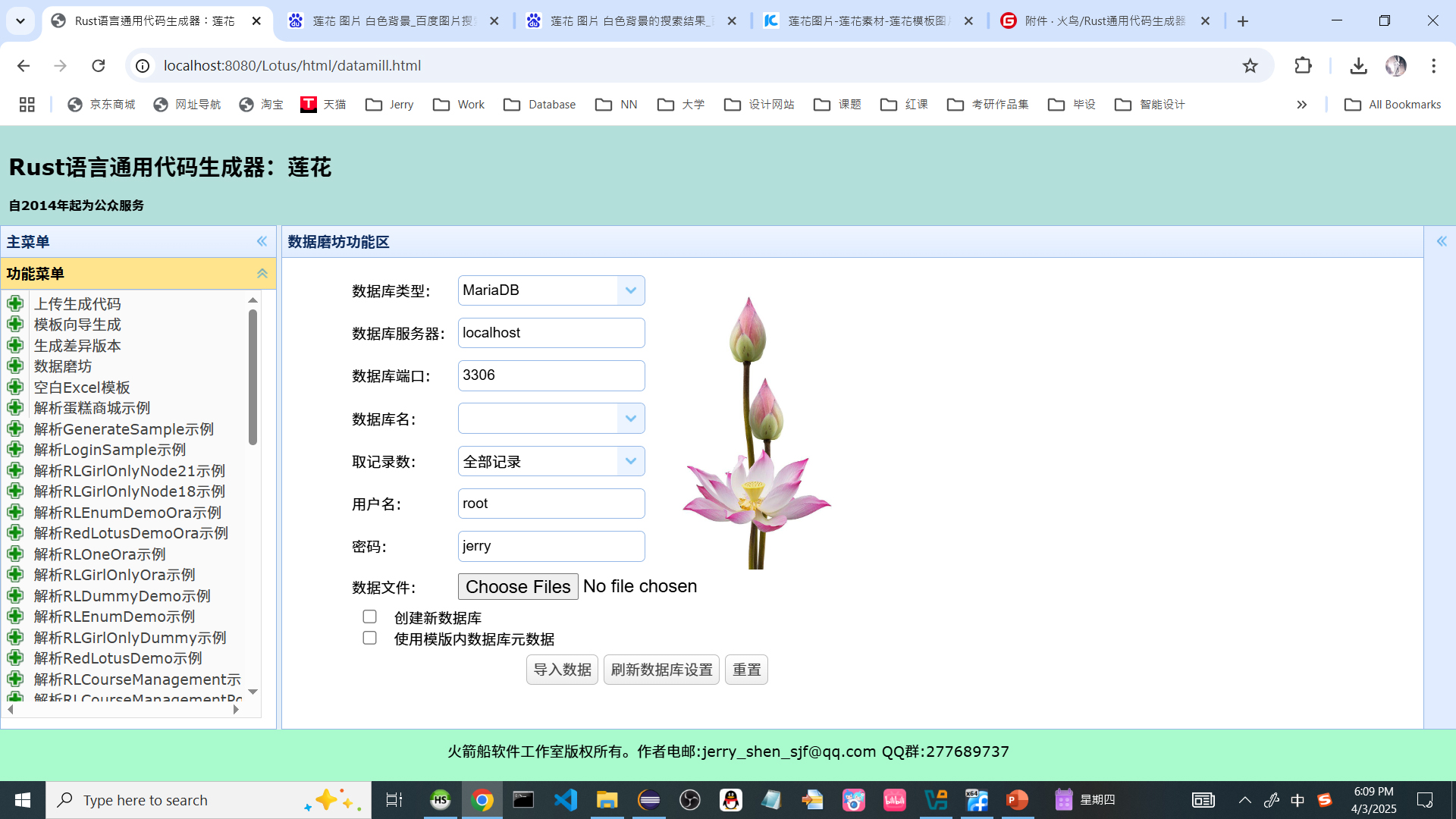Click the plus icon beside 上传生成代码
Image resolution: width=1456 pixels, height=819 pixels.
pyautogui.click(x=15, y=303)
